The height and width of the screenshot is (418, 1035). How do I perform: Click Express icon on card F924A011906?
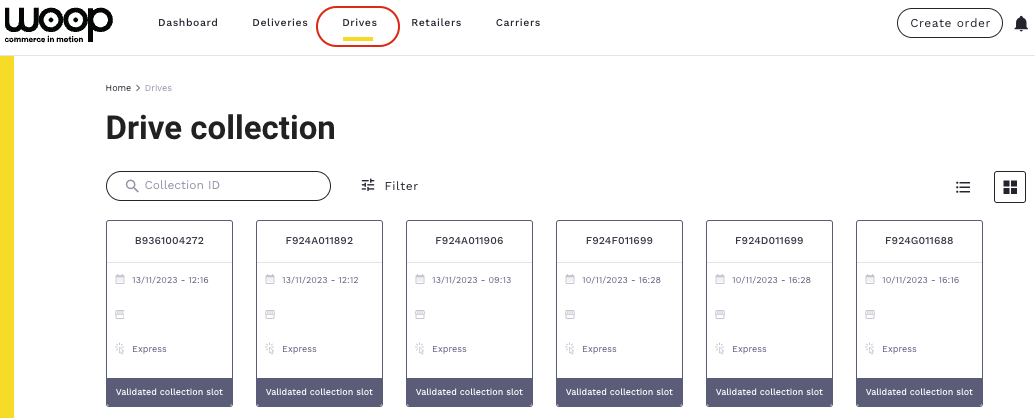pos(420,349)
